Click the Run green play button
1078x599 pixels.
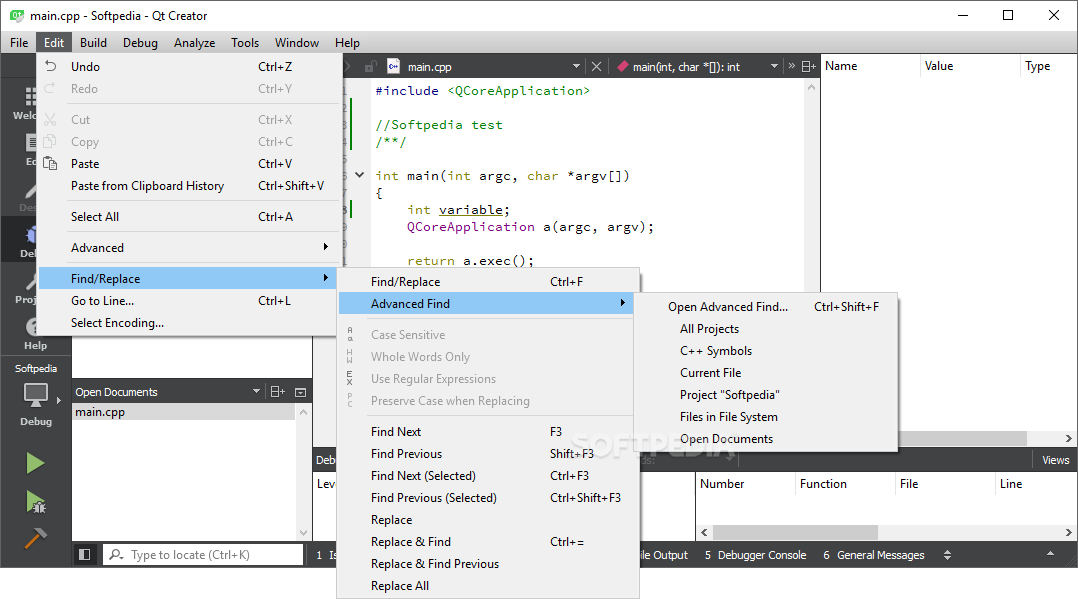coord(35,463)
